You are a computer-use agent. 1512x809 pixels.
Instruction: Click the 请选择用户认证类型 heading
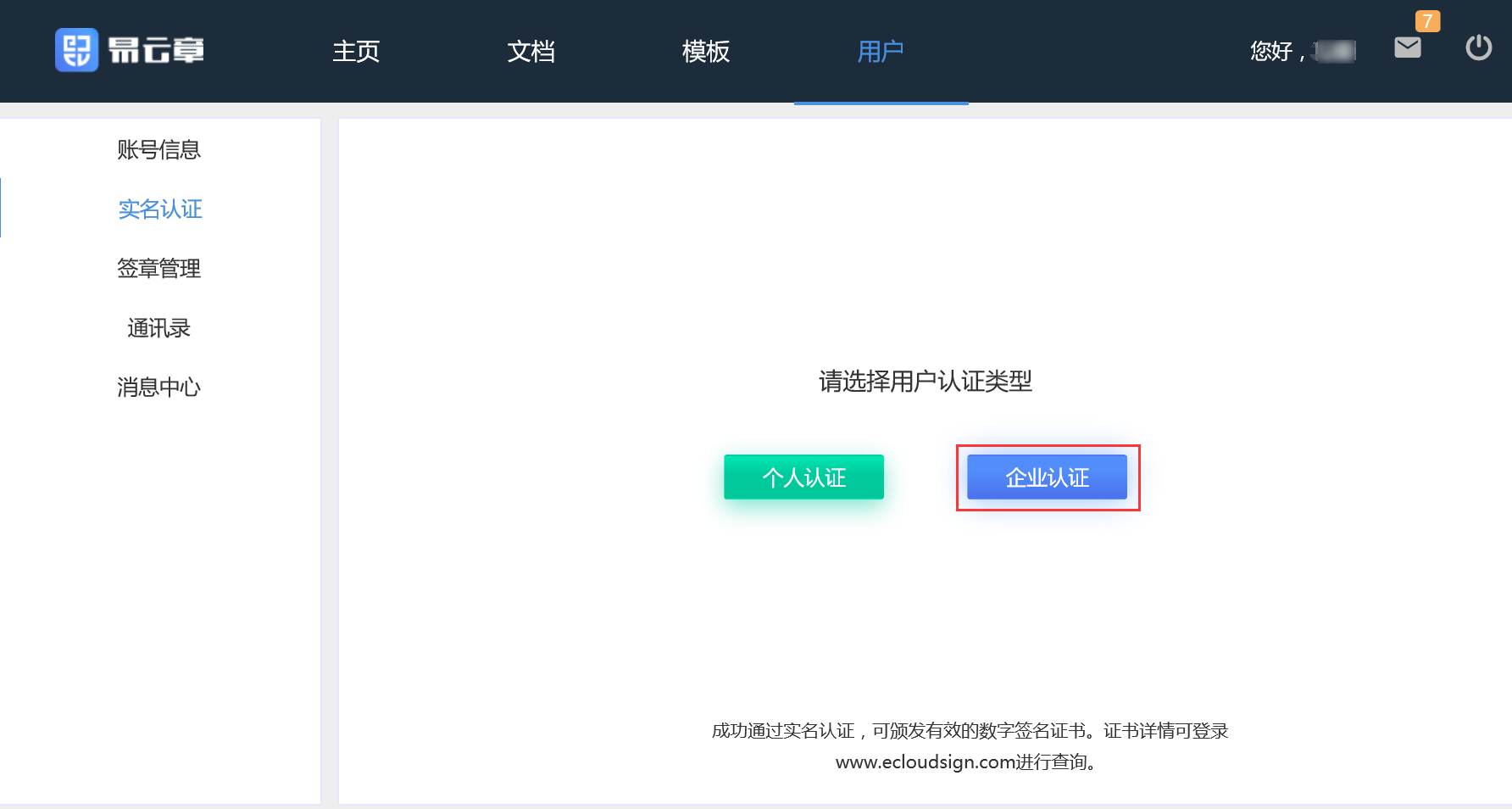point(925,382)
